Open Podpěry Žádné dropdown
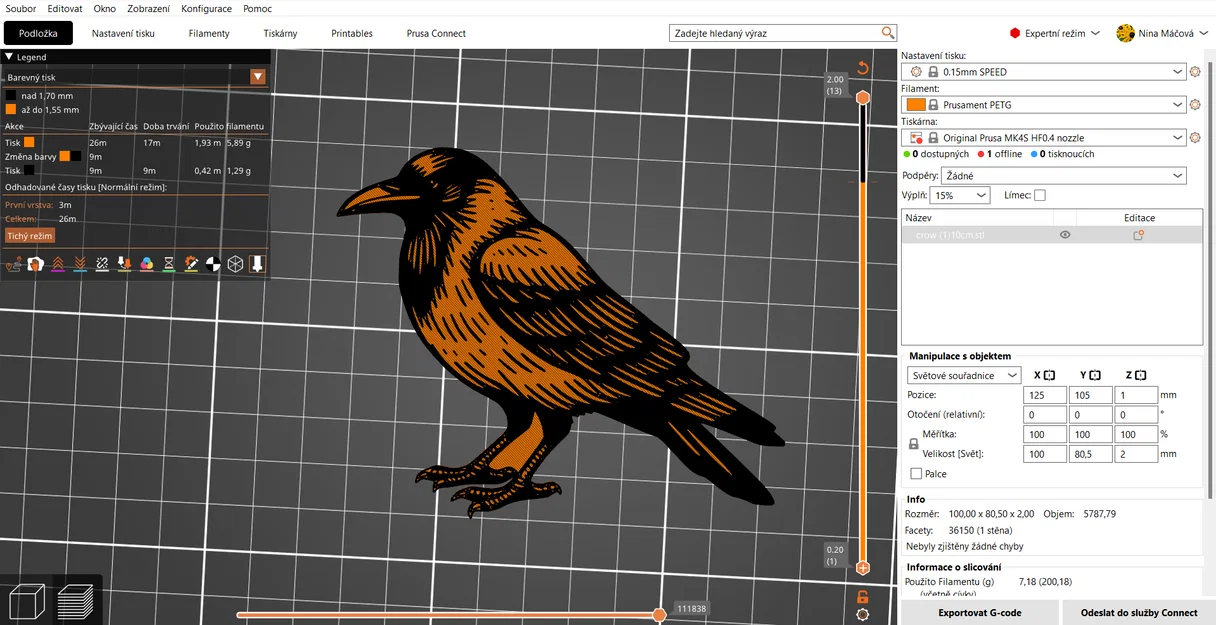The height and width of the screenshot is (625, 1216). tap(1064, 176)
